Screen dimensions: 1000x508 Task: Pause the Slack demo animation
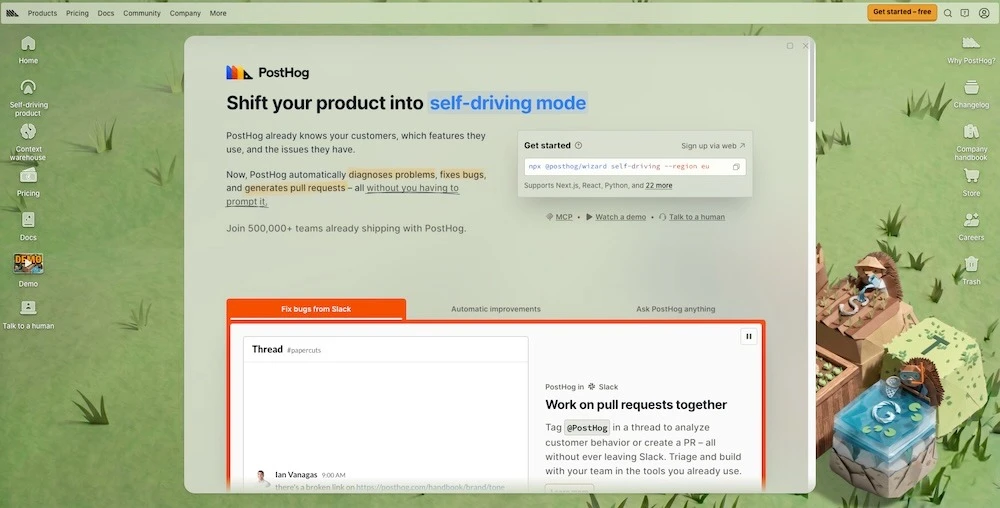click(749, 337)
